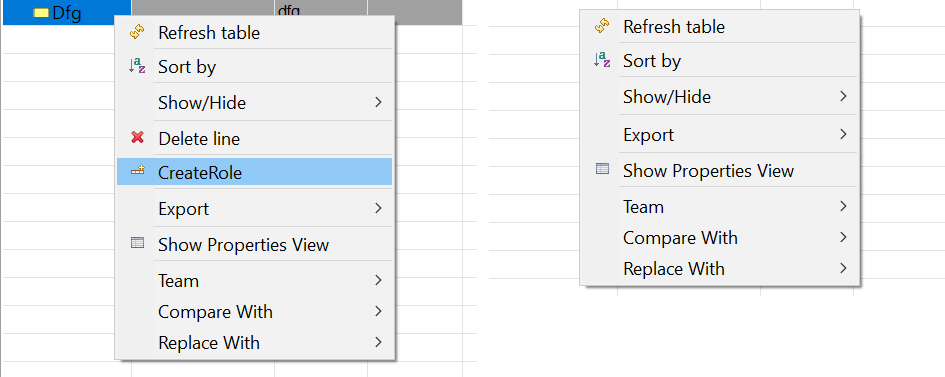Expand the Show/Hide submenu arrow in the left menu

pos(378,102)
